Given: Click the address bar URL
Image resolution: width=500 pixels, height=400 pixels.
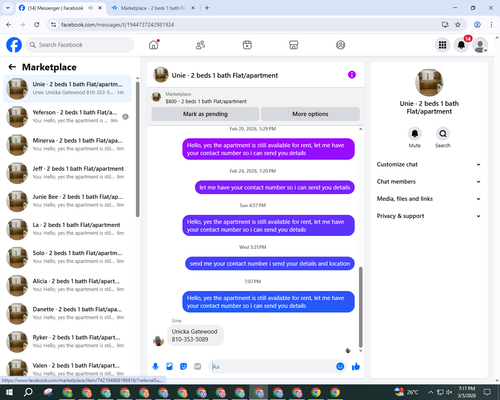Looking at the screenshot, I should click(x=117, y=25).
